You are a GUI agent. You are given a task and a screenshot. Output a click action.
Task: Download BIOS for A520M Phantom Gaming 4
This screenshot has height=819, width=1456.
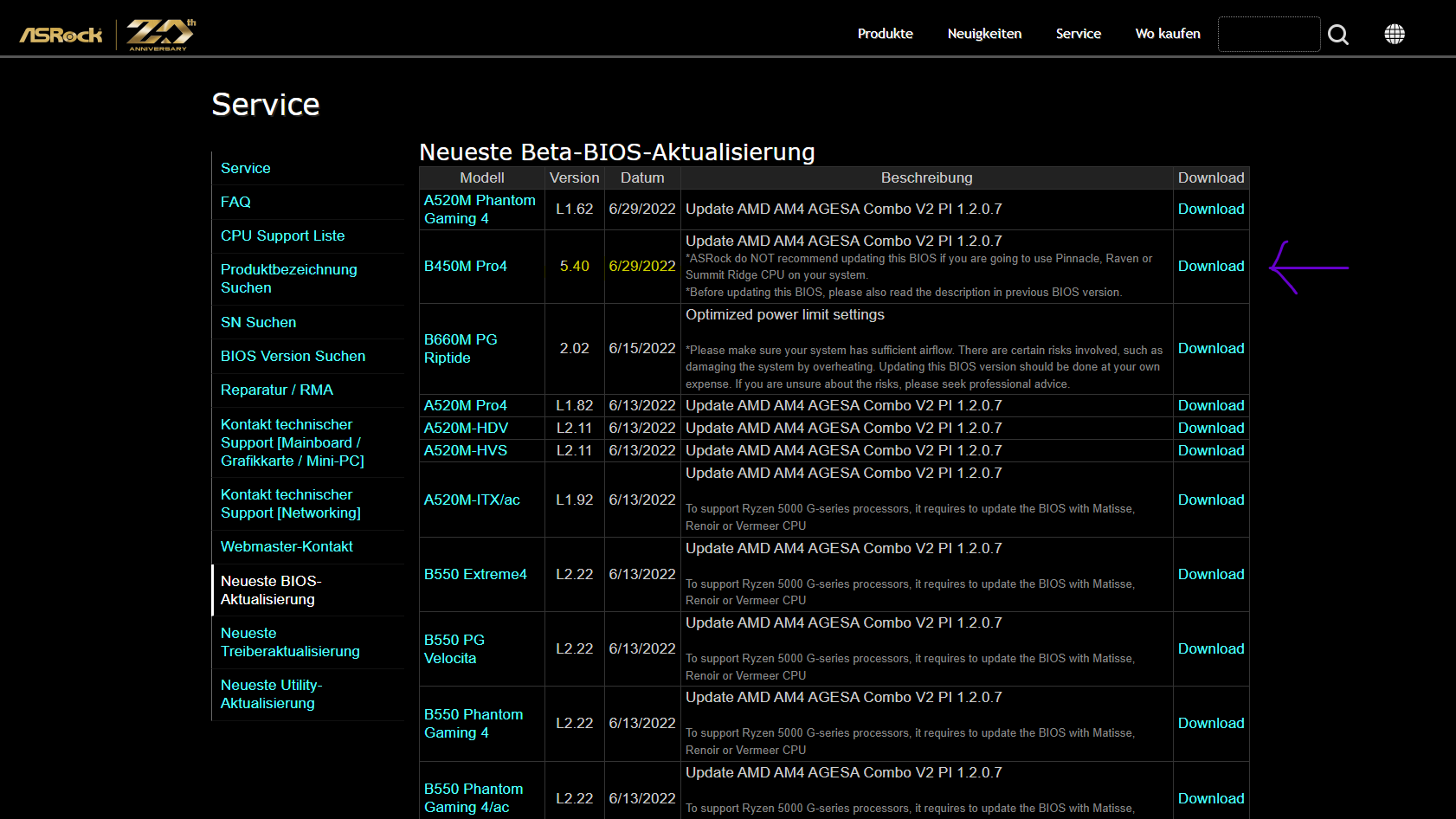tap(1211, 209)
